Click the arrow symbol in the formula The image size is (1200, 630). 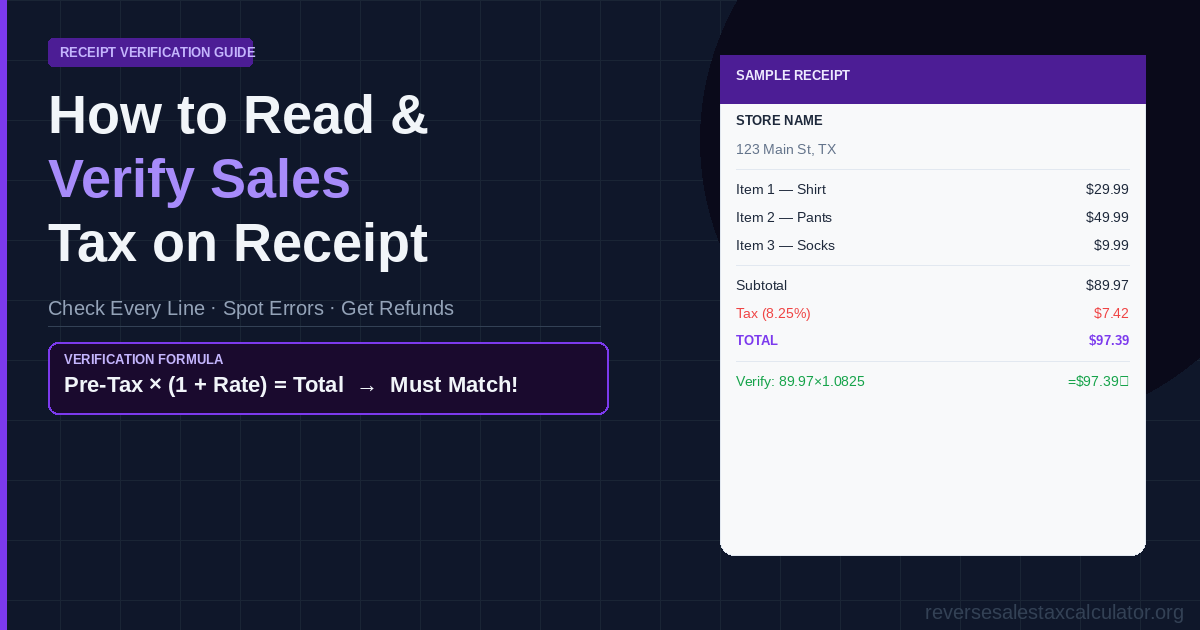(x=367, y=386)
